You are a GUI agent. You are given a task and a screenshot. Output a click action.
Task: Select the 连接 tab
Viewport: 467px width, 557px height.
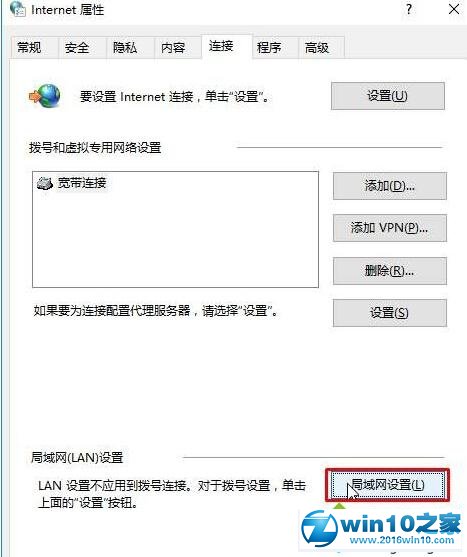point(221,46)
